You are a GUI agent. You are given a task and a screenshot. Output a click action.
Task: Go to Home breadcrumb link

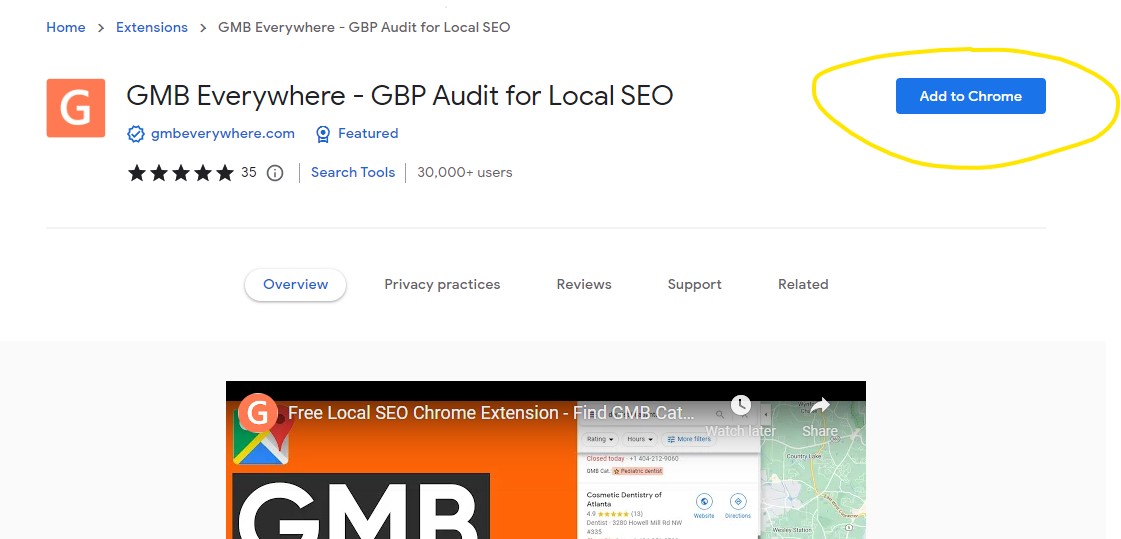[x=66, y=27]
